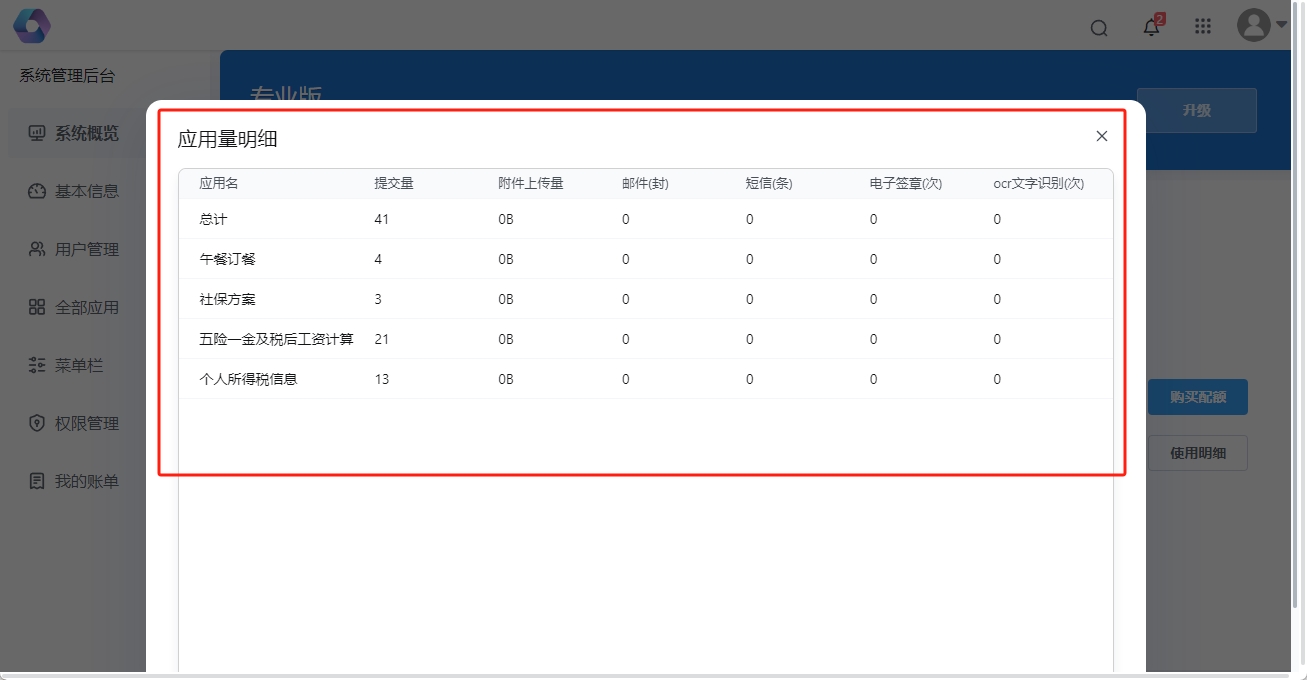The image size is (1307, 680).
Task: Click the app logo in top-left corner
Action: tap(32, 26)
